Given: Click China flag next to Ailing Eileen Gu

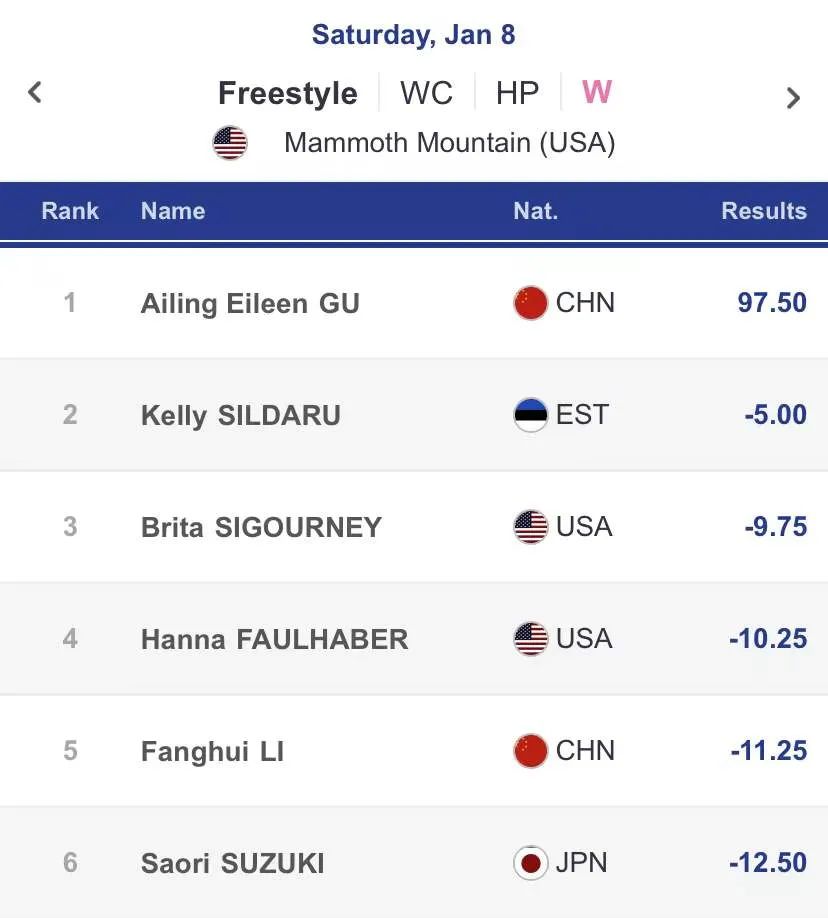Looking at the screenshot, I should pyautogui.click(x=530, y=303).
